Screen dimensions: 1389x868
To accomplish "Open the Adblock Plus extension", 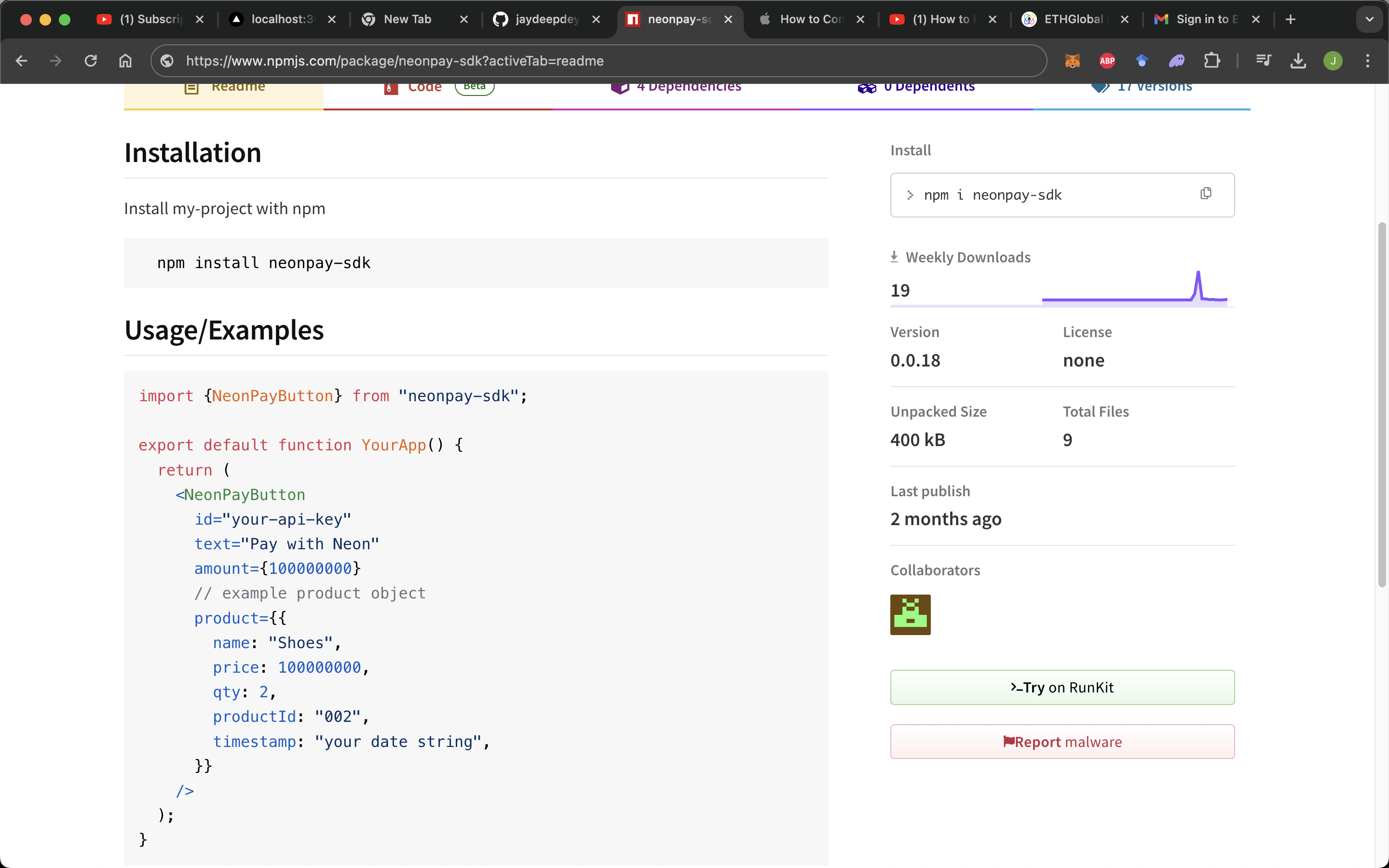I will click(x=1107, y=61).
